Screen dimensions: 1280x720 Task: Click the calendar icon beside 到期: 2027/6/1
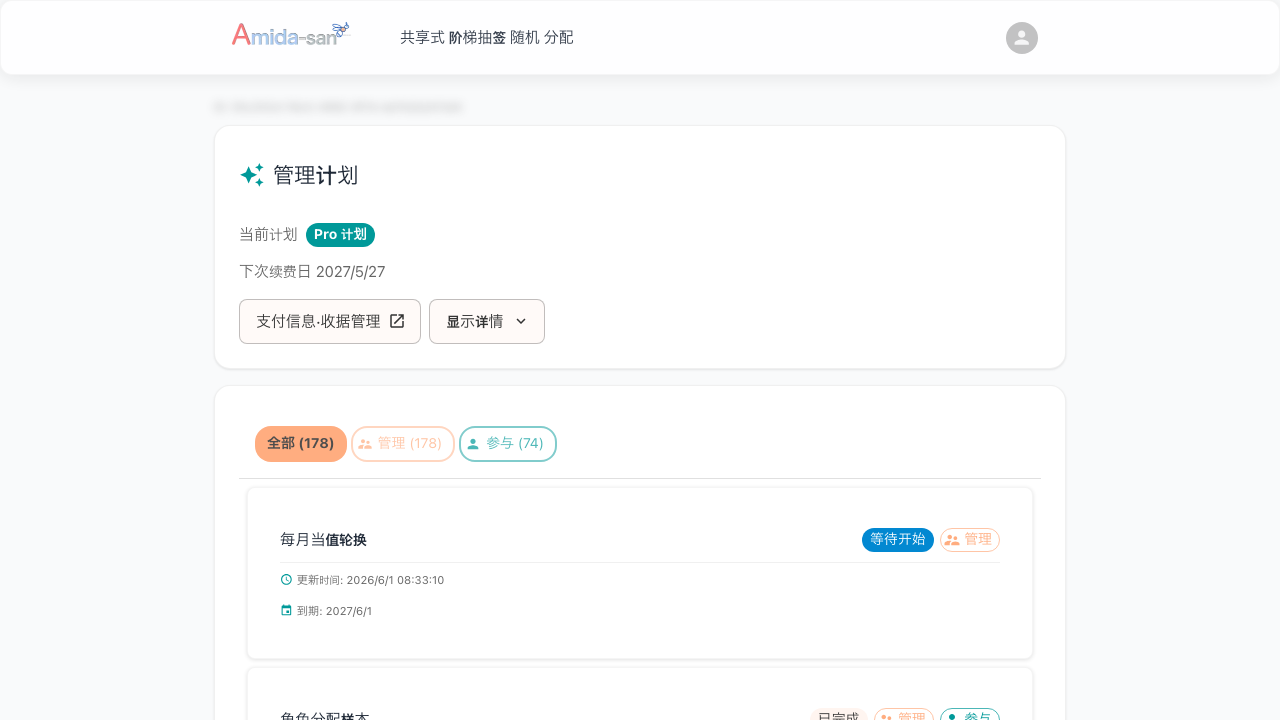tap(286, 610)
